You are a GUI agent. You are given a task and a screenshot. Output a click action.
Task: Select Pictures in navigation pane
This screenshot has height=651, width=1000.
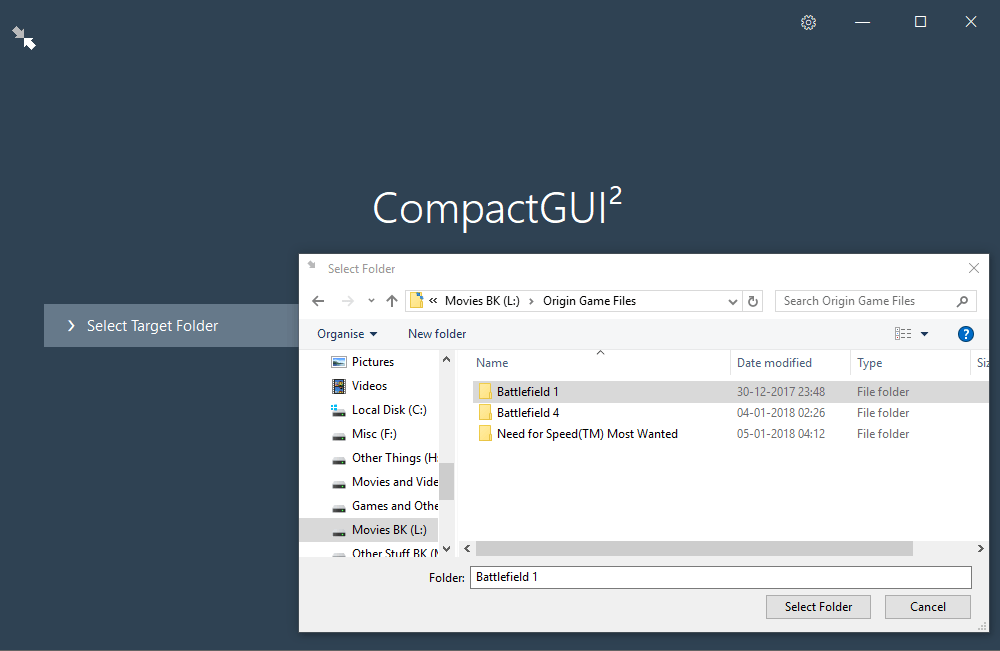point(372,362)
